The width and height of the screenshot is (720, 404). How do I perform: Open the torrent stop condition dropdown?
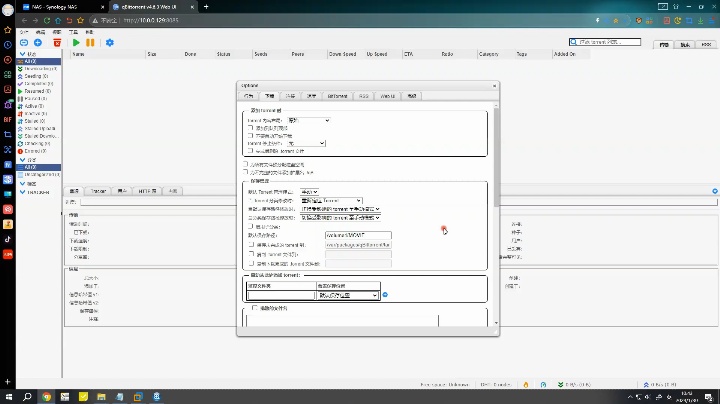tap(306, 143)
